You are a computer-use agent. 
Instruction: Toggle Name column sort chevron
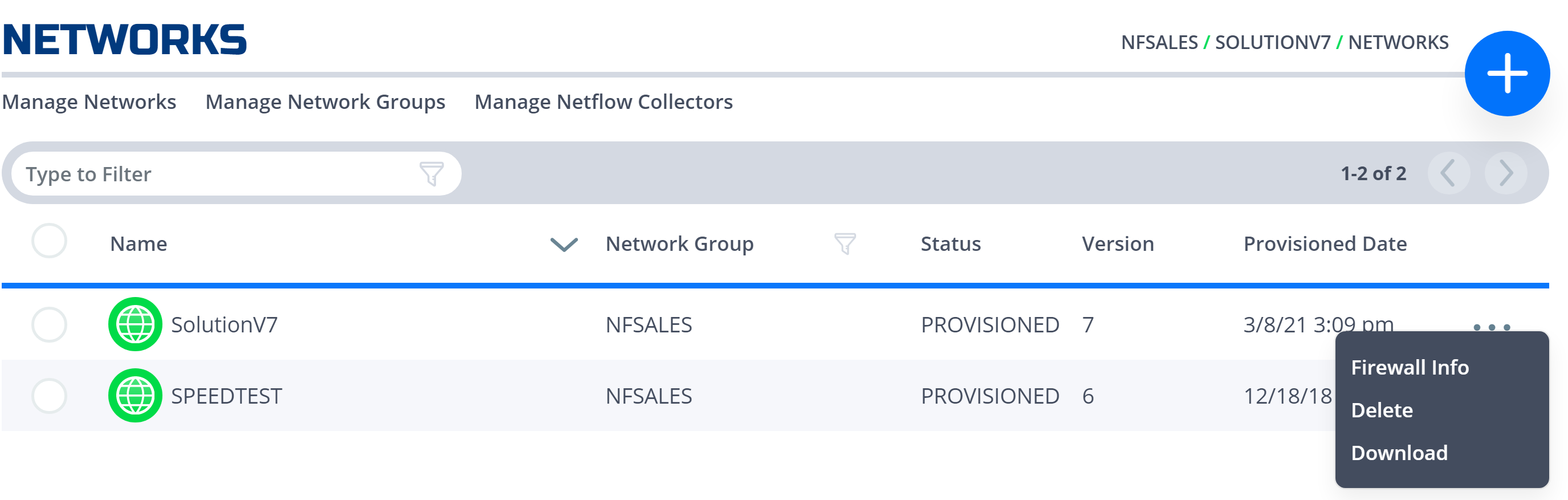coord(564,244)
